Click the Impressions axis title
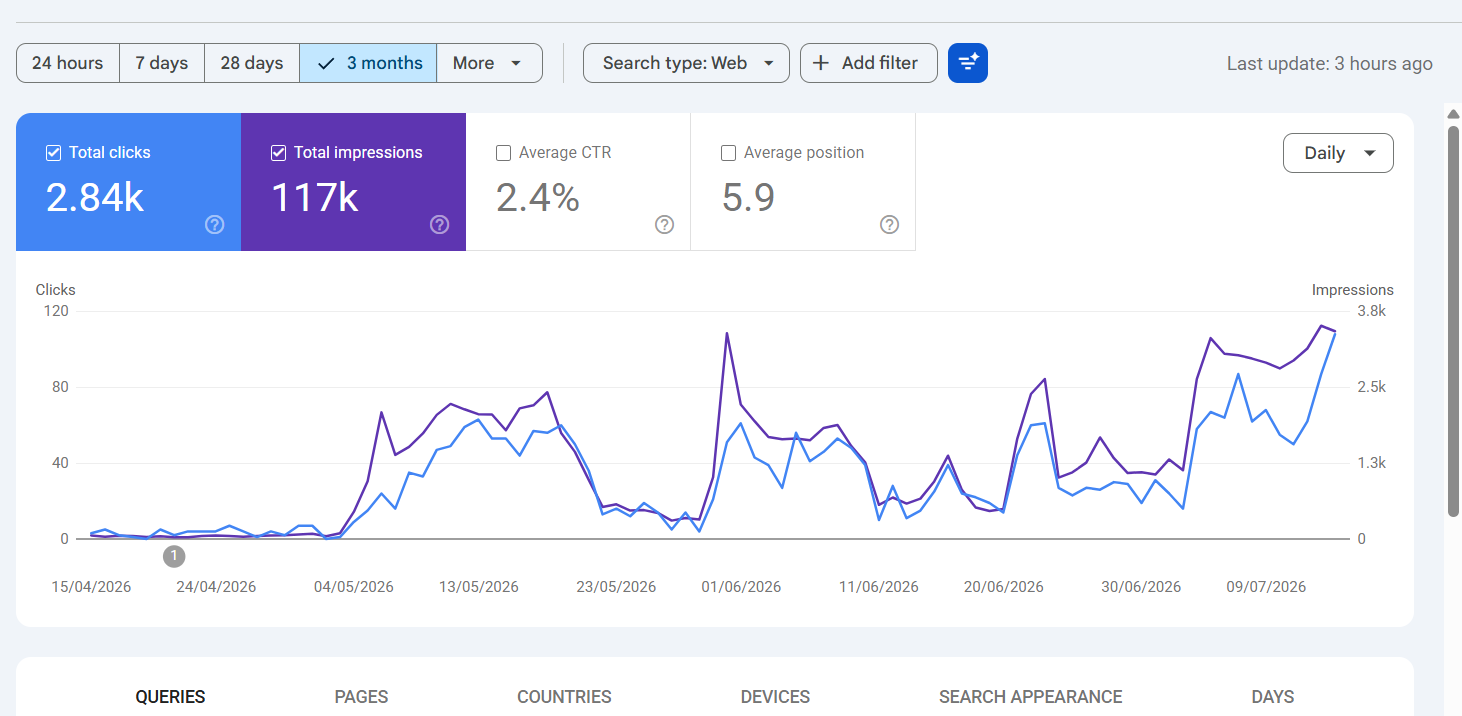Viewport: 1462px width, 716px height. tap(1353, 290)
